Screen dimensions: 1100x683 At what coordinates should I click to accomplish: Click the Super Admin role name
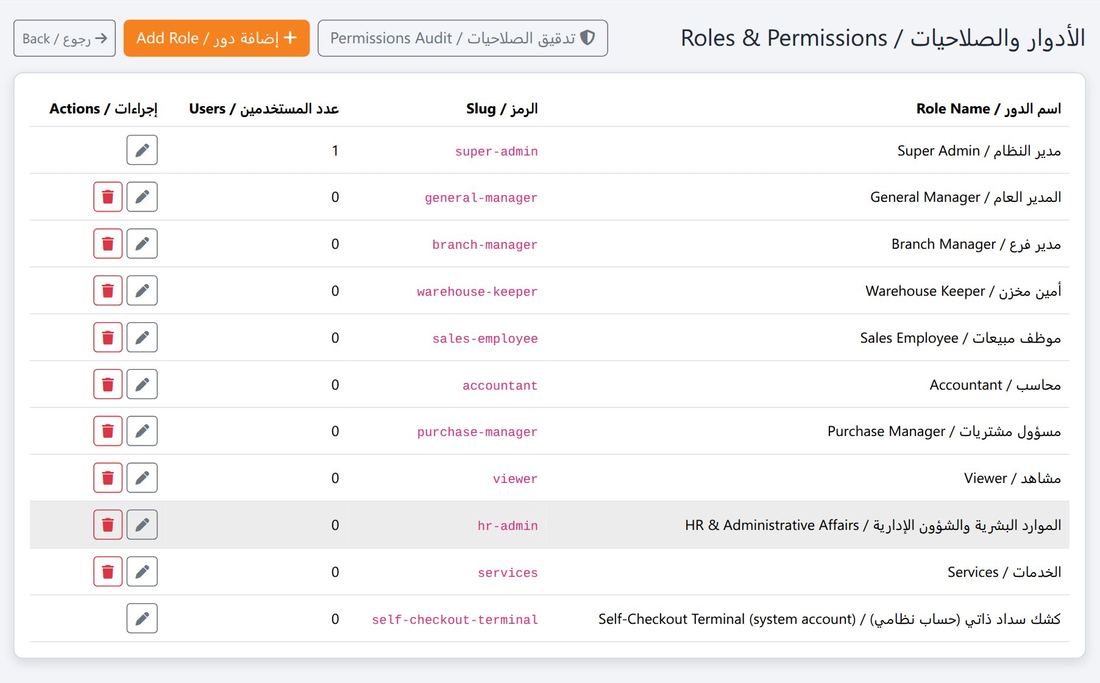coord(979,151)
